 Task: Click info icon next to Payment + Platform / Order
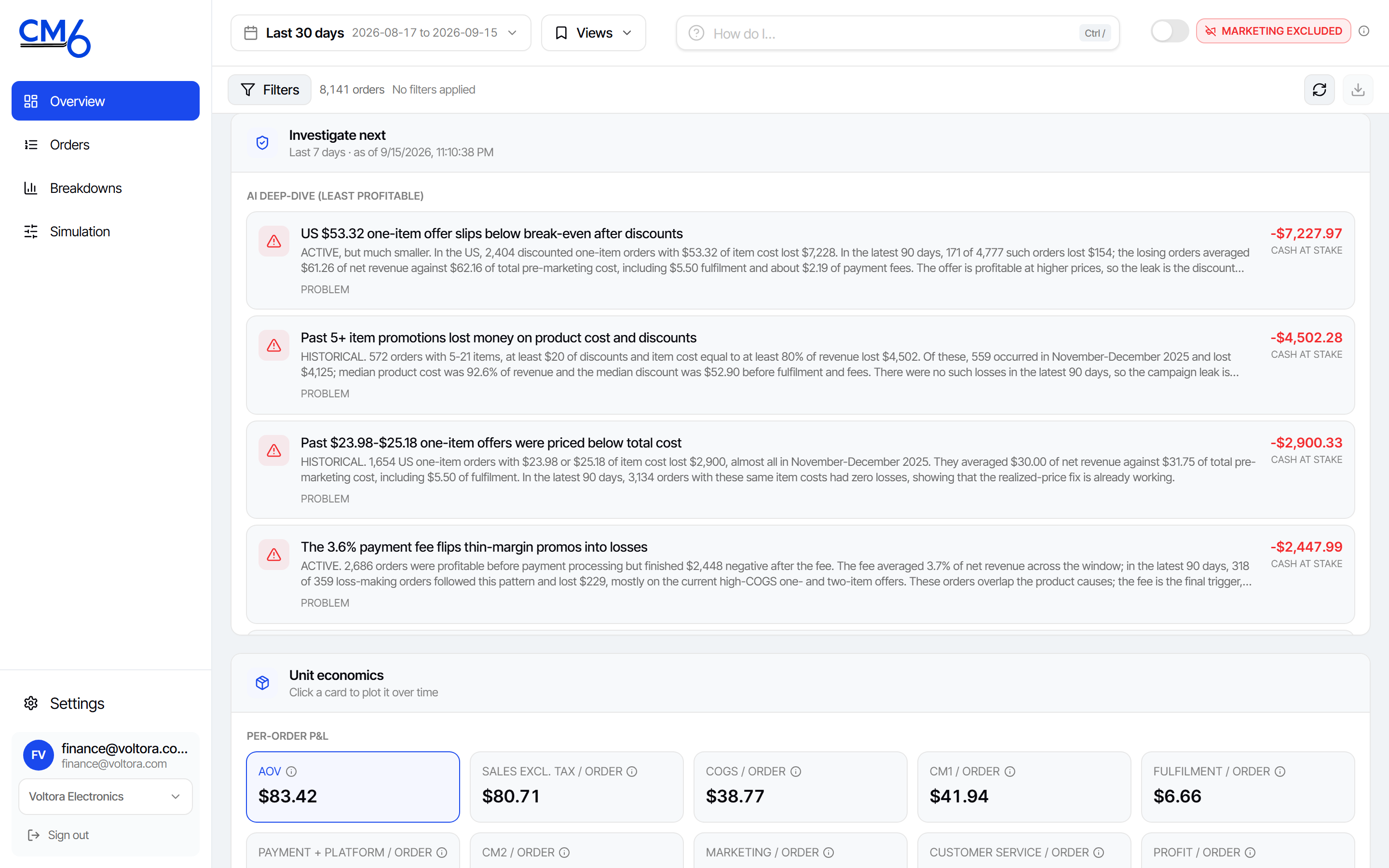click(441, 853)
